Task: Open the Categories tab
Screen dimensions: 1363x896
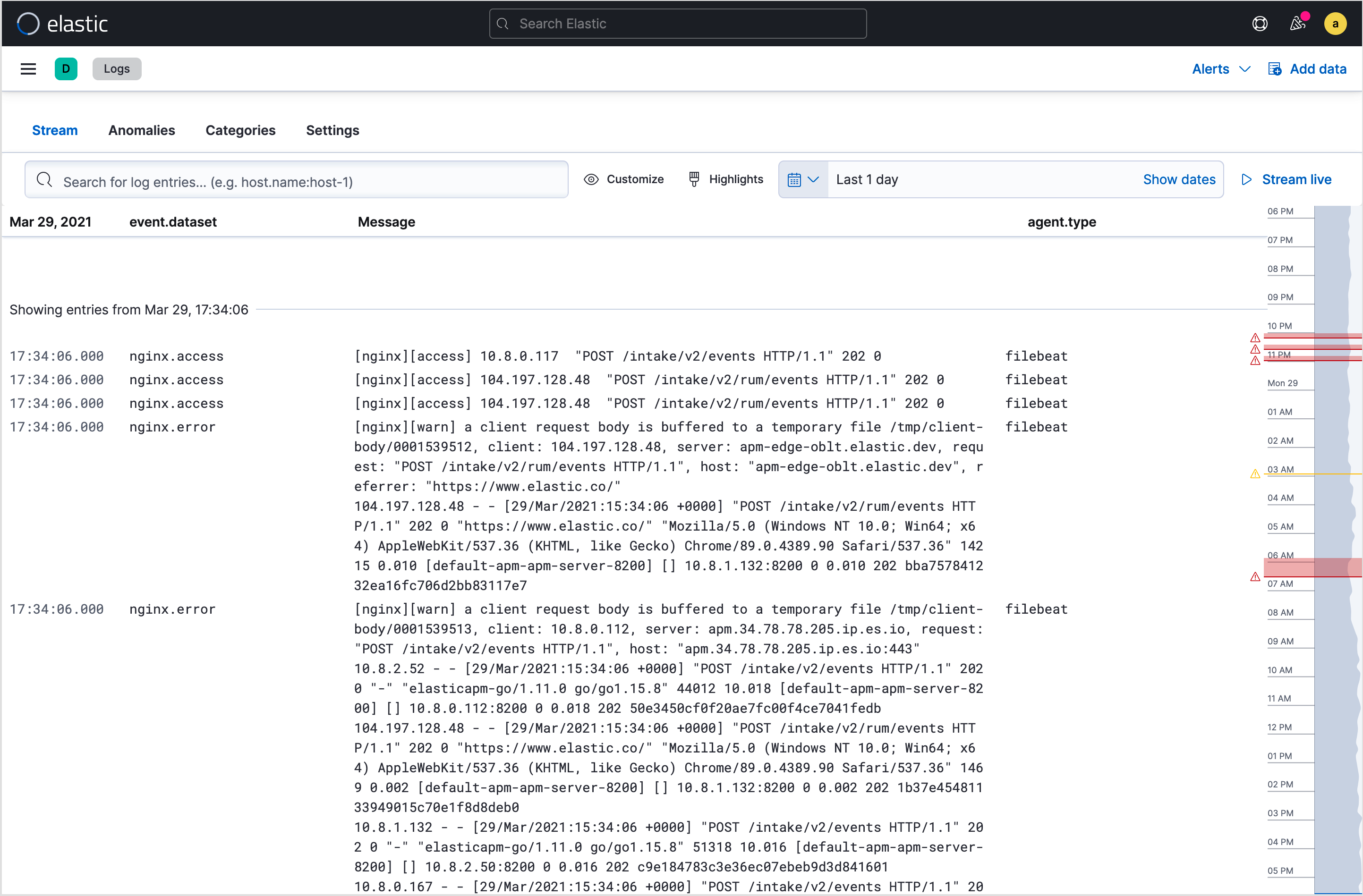Action: pyautogui.click(x=240, y=131)
